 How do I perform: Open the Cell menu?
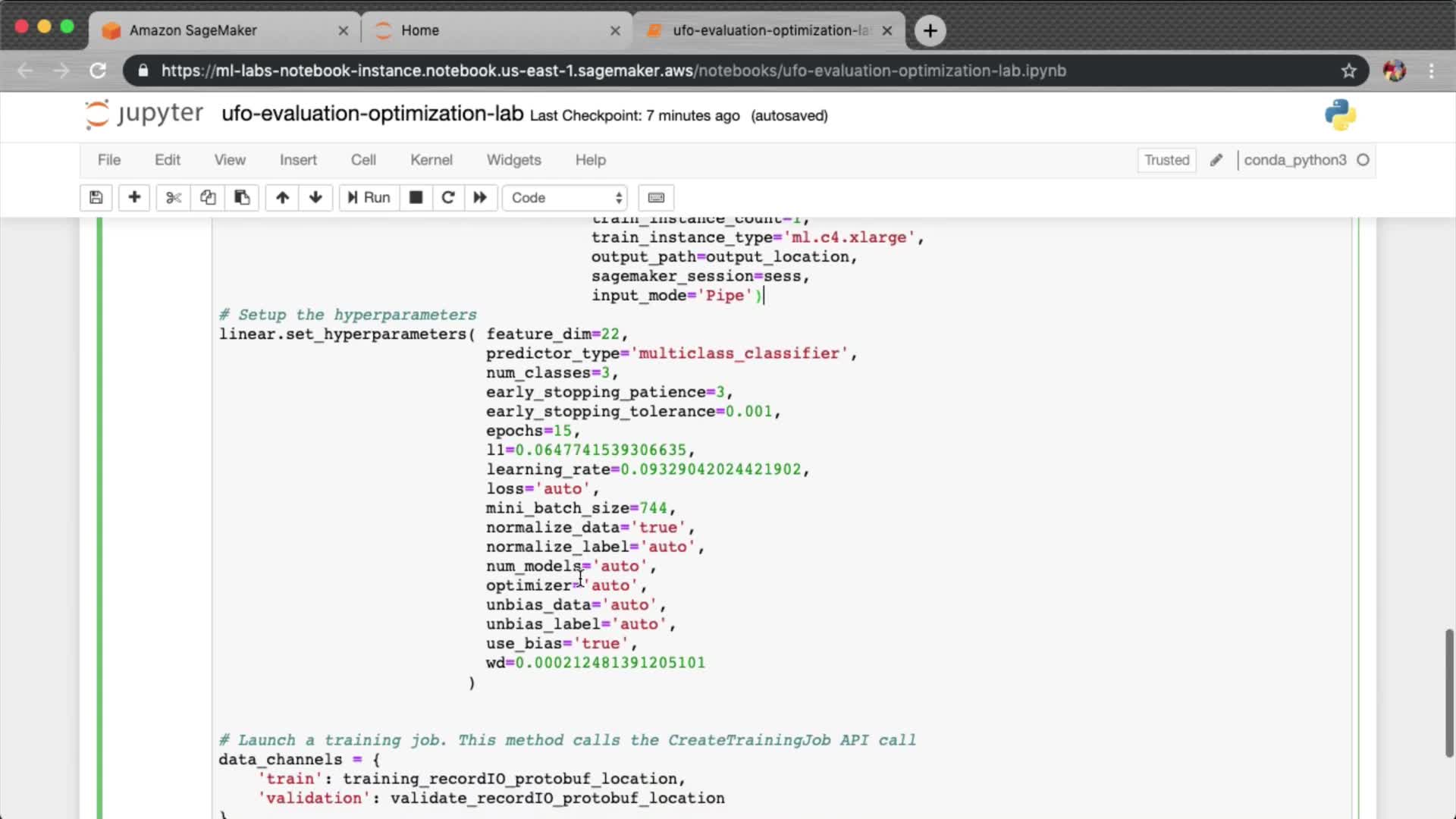(x=363, y=160)
